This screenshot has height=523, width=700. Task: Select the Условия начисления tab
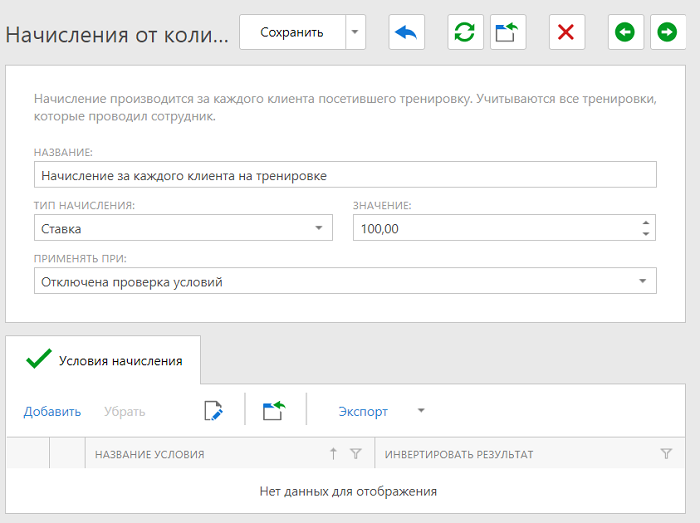(x=103, y=360)
